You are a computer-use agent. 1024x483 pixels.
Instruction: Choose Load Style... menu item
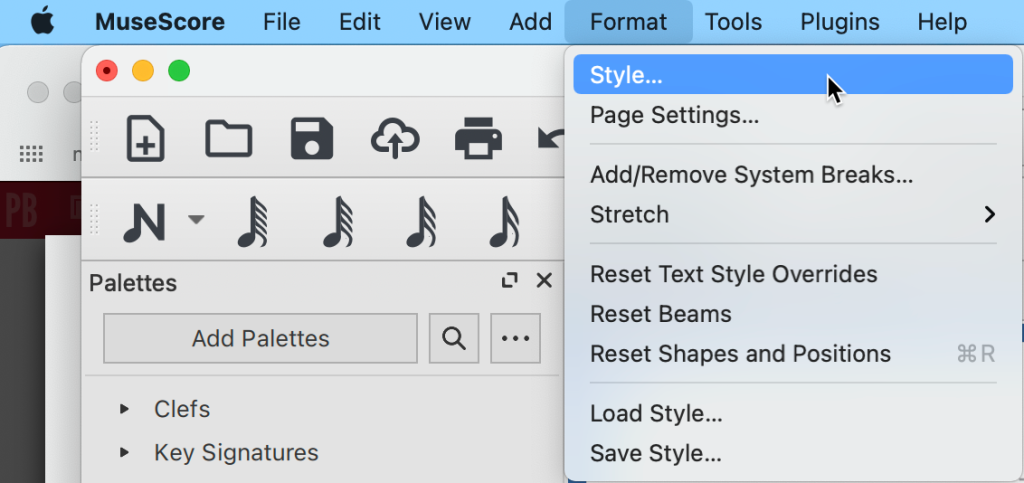click(793, 413)
